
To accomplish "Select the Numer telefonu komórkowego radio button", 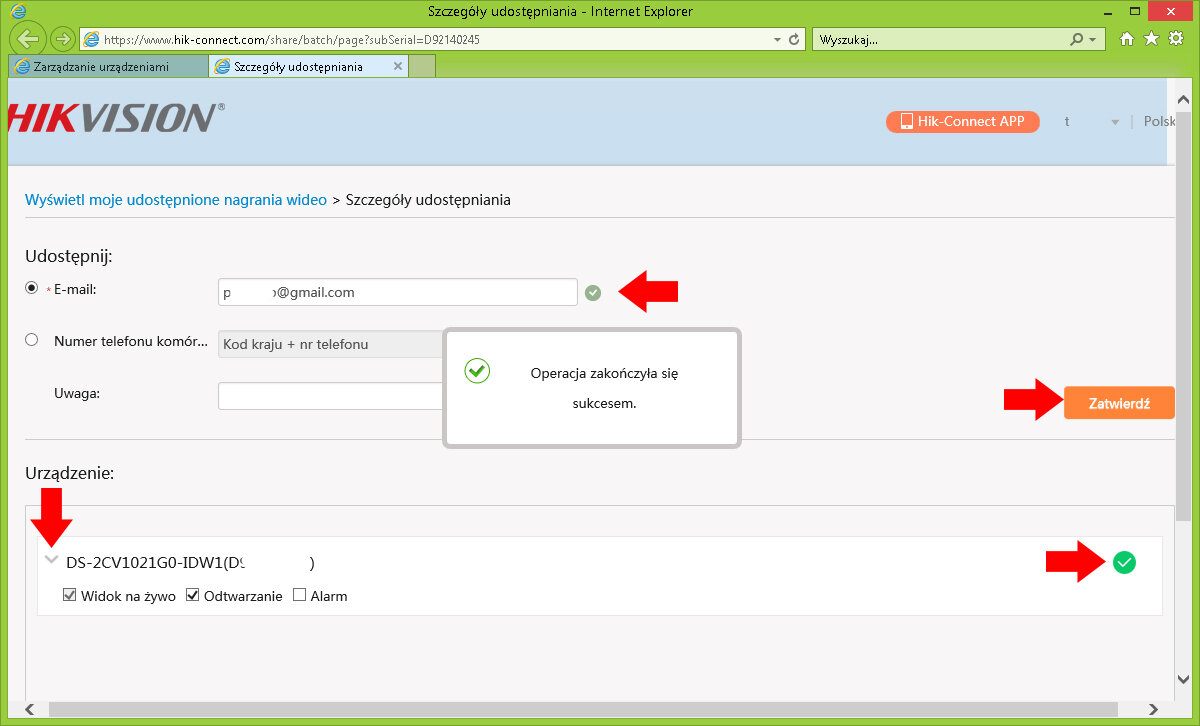I will click(32, 340).
